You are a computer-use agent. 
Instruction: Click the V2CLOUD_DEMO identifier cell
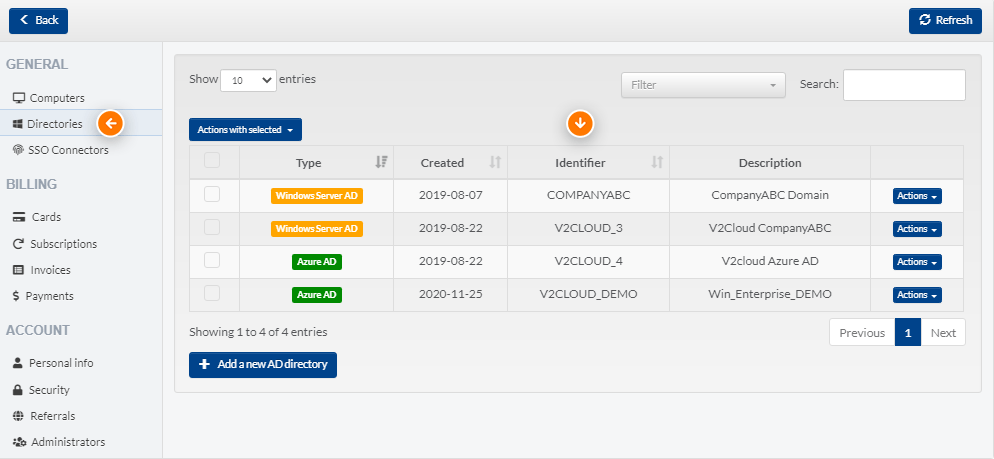[588, 294]
